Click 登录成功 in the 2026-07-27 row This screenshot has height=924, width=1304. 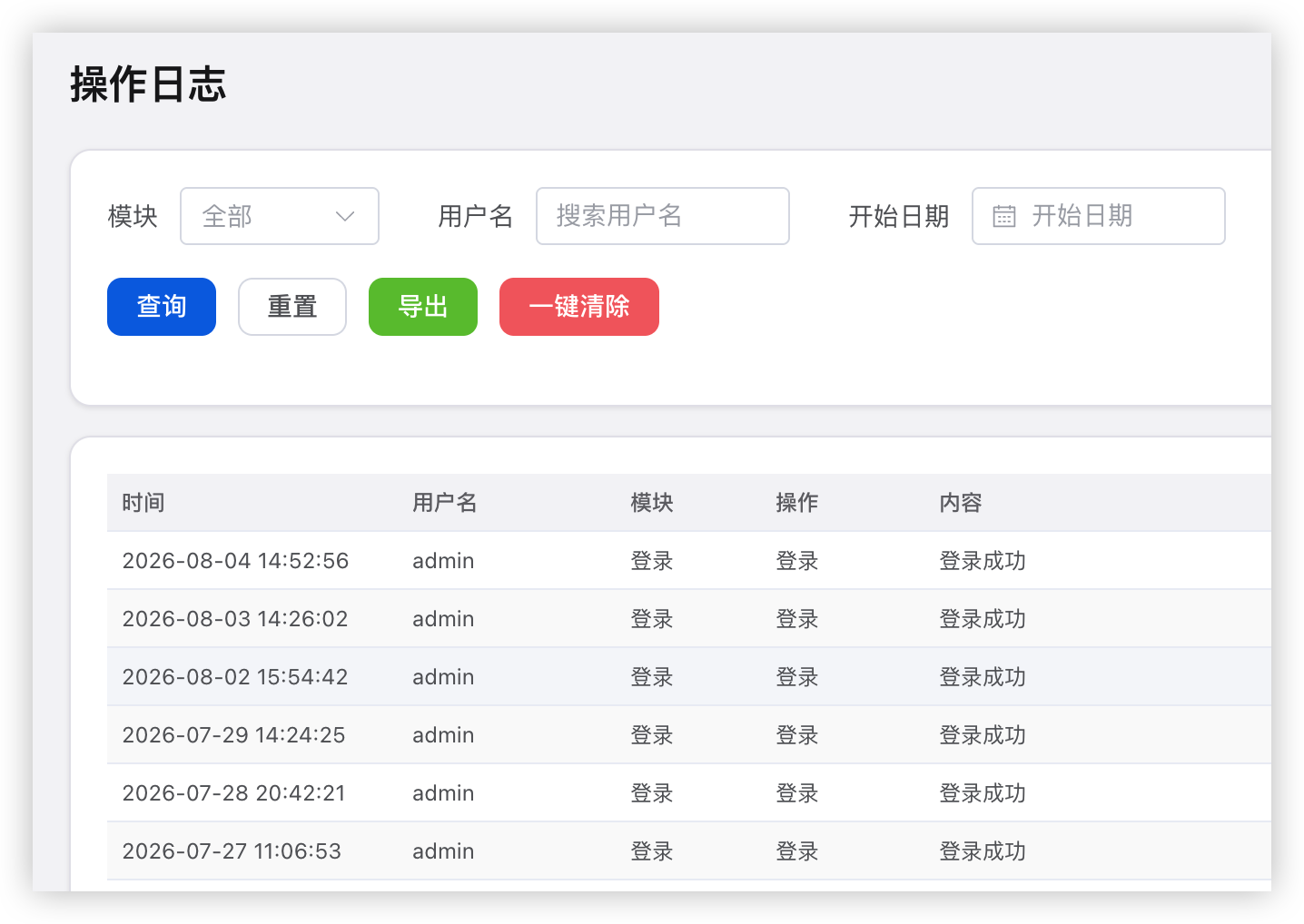pyautogui.click(x=983, y=851)
